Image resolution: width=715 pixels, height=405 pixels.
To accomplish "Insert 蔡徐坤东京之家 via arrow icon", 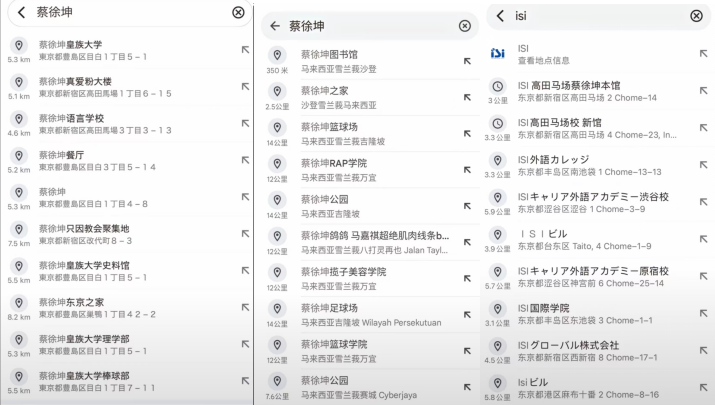I will coord(245,308).
